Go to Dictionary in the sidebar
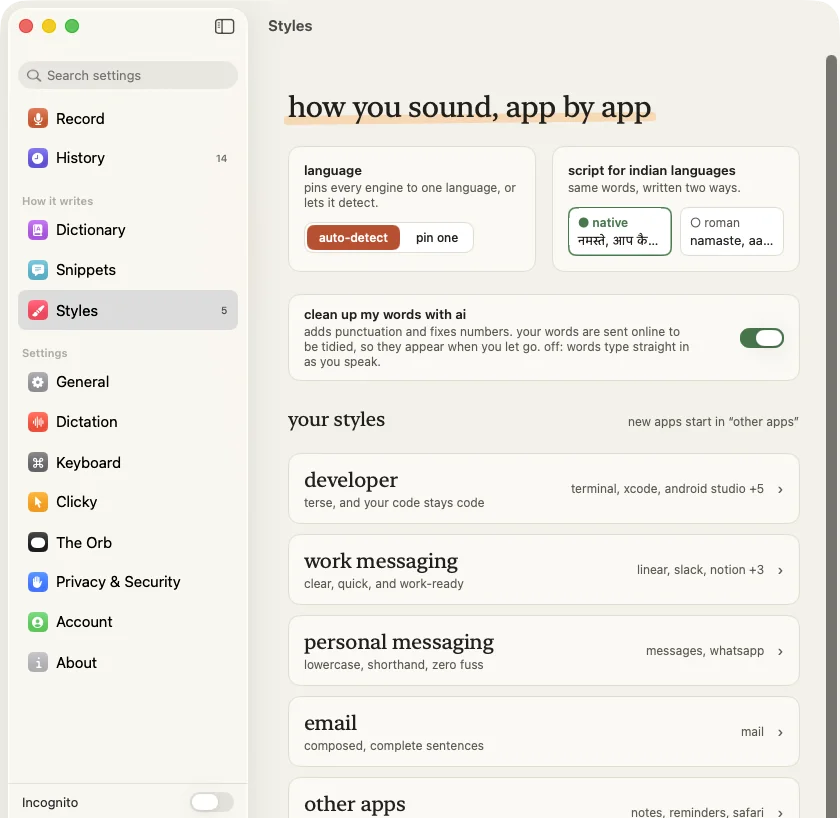Image resolution: width=840 pixels, height=818 pixels. point(91,230)
